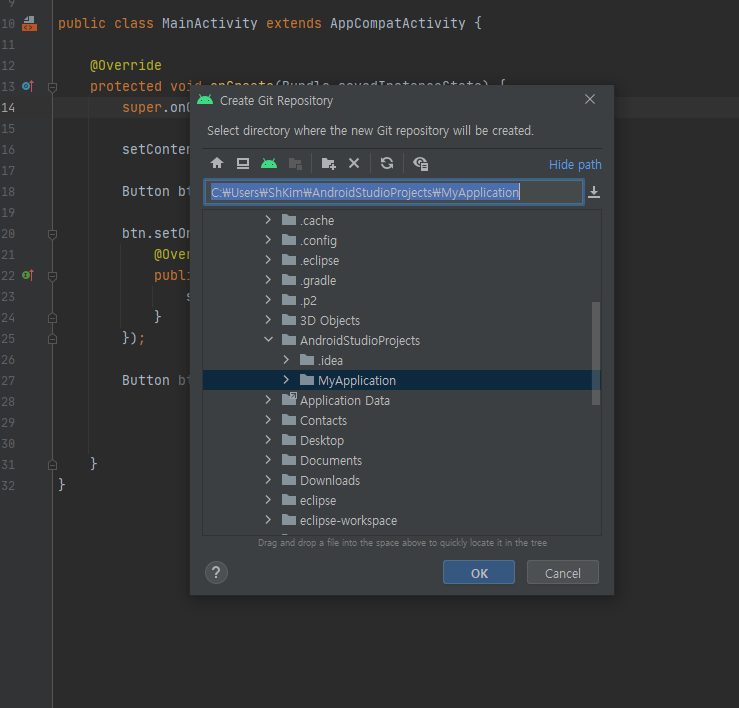Click the fold end marker on line 31

click(52, 465)
